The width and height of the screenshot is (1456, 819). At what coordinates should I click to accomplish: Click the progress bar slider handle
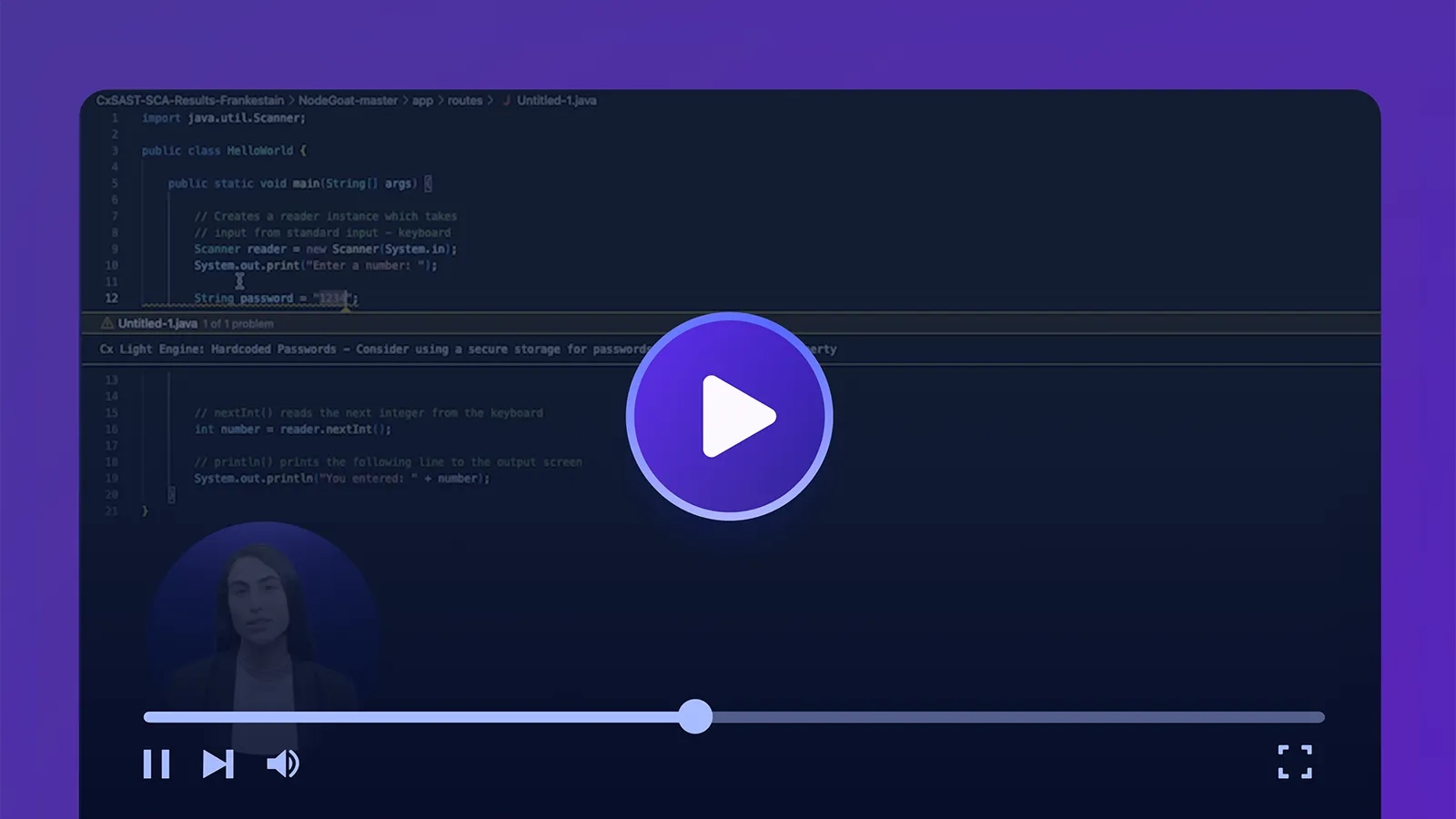click(x=695, y=716)
